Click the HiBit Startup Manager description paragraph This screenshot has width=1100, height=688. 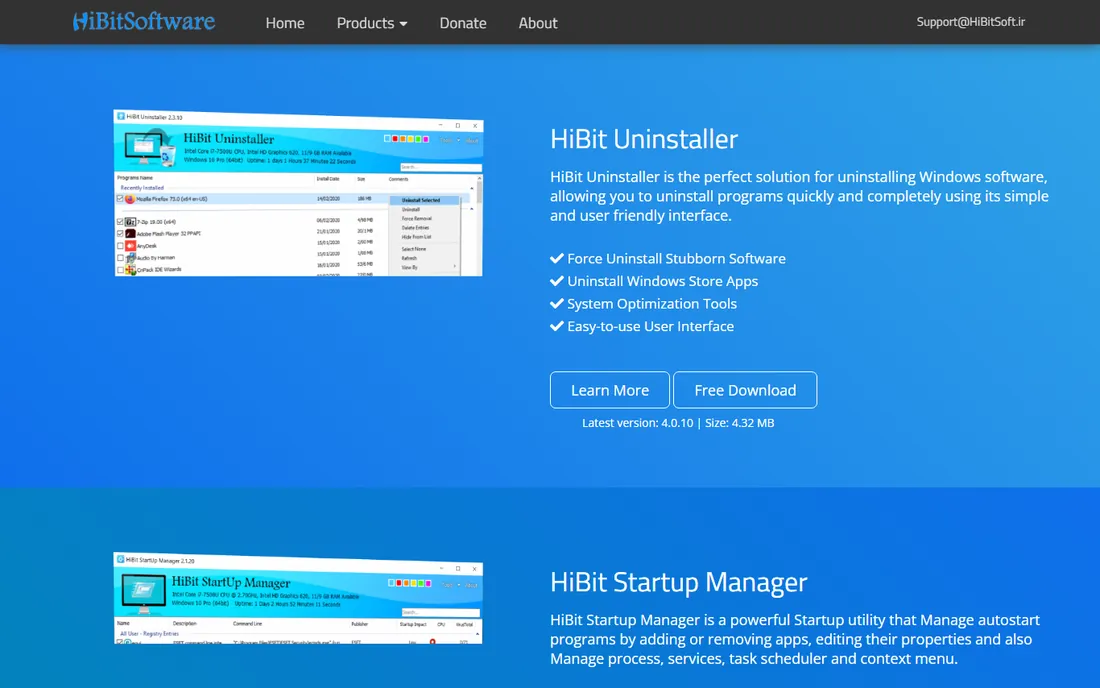click(x=795, y=639)
